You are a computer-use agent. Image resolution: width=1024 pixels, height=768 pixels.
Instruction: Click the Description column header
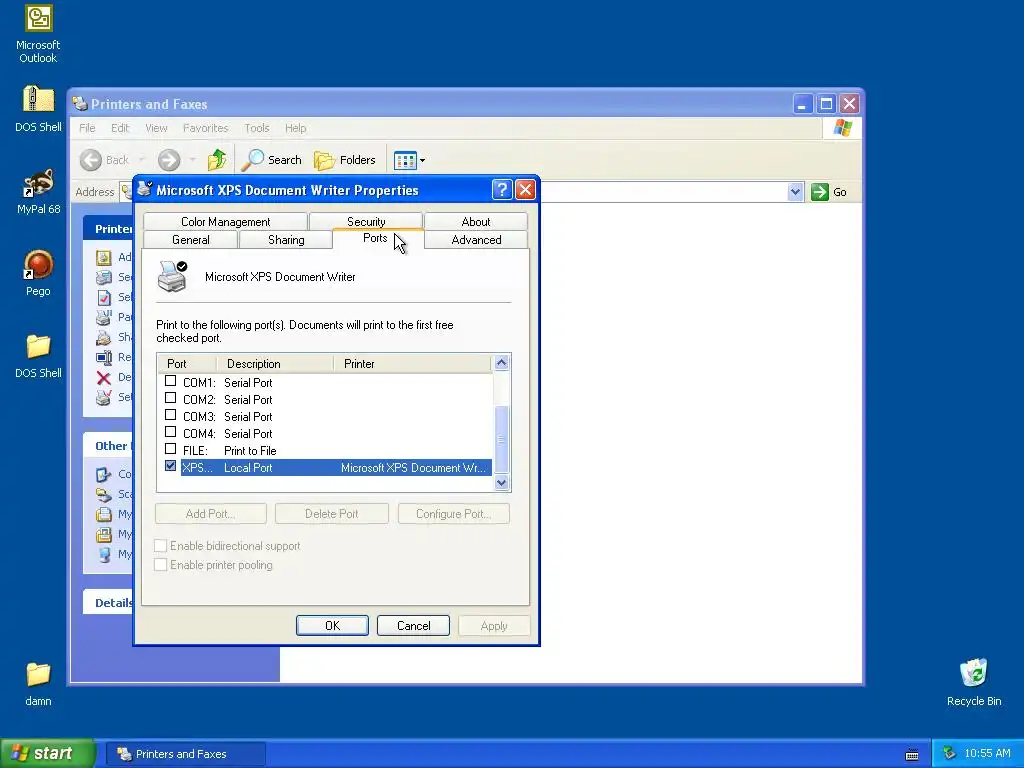pyautogui.click(x=274, y=364)
